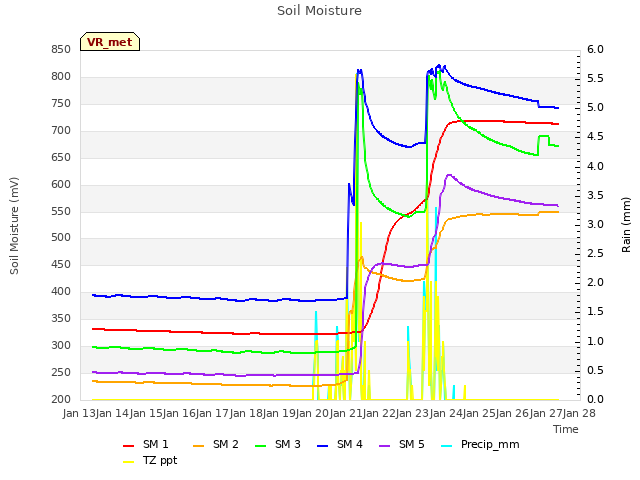Image resolution: width=640 pixels, height=480 pixels.
Task: Click the Soil Moisture (mV) axis label
Action: pyautogui.click(x=14, y=226)
